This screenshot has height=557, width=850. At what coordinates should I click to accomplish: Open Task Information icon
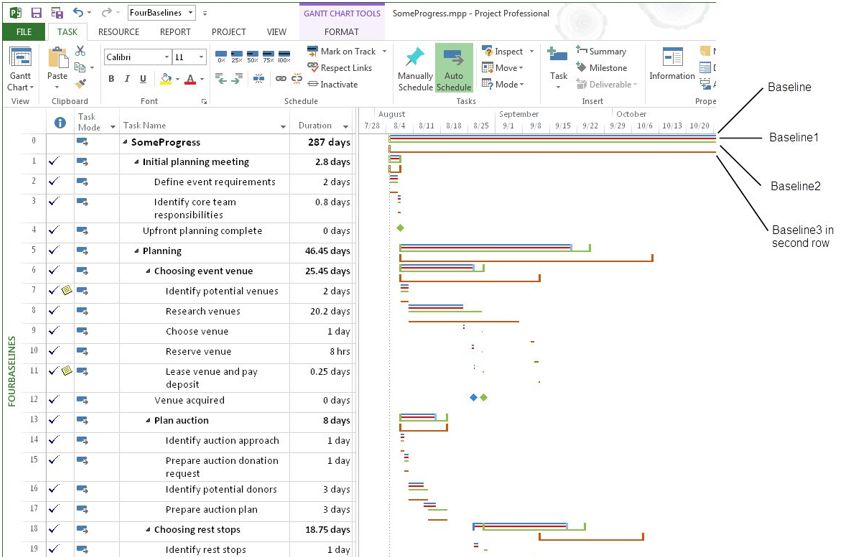pos(673,56)
